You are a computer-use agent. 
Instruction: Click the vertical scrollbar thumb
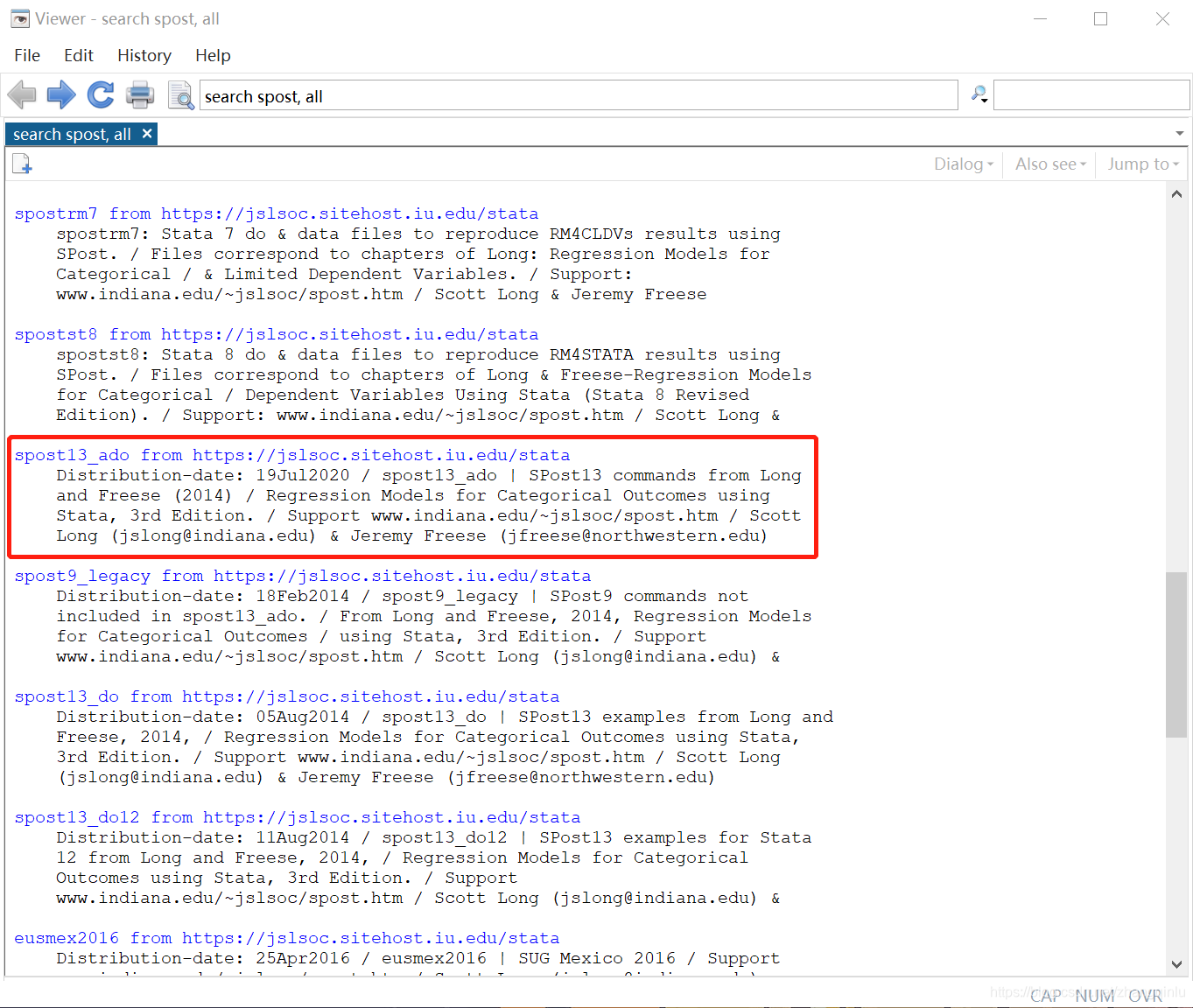(x=1176, y=654)
